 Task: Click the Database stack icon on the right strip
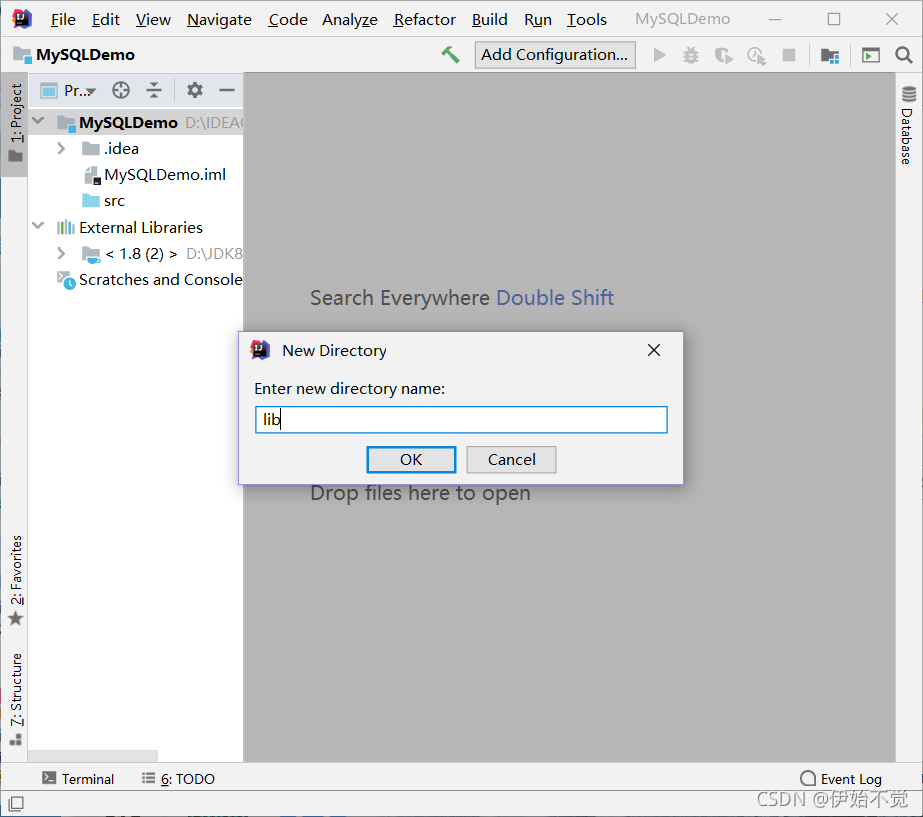(909, 94)
